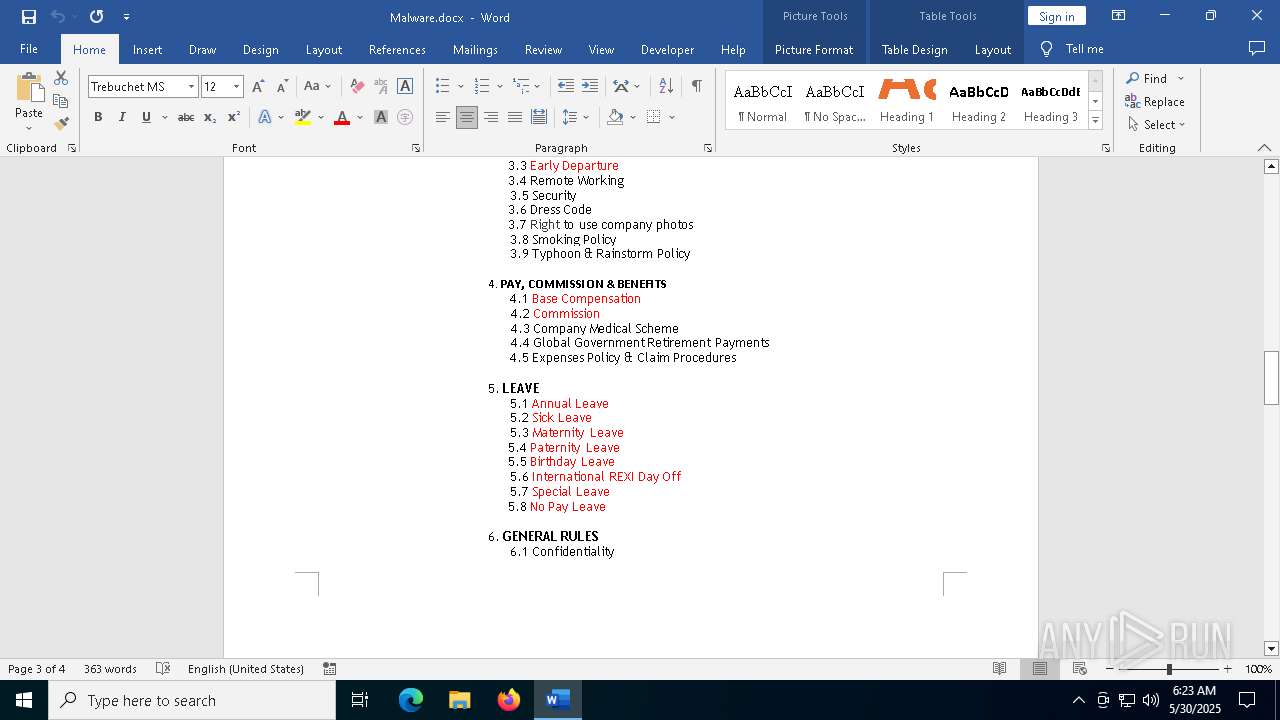Open the phonetic guide icon
Image resolution: width=1280 pixels, height=720 pixels.
381,87
